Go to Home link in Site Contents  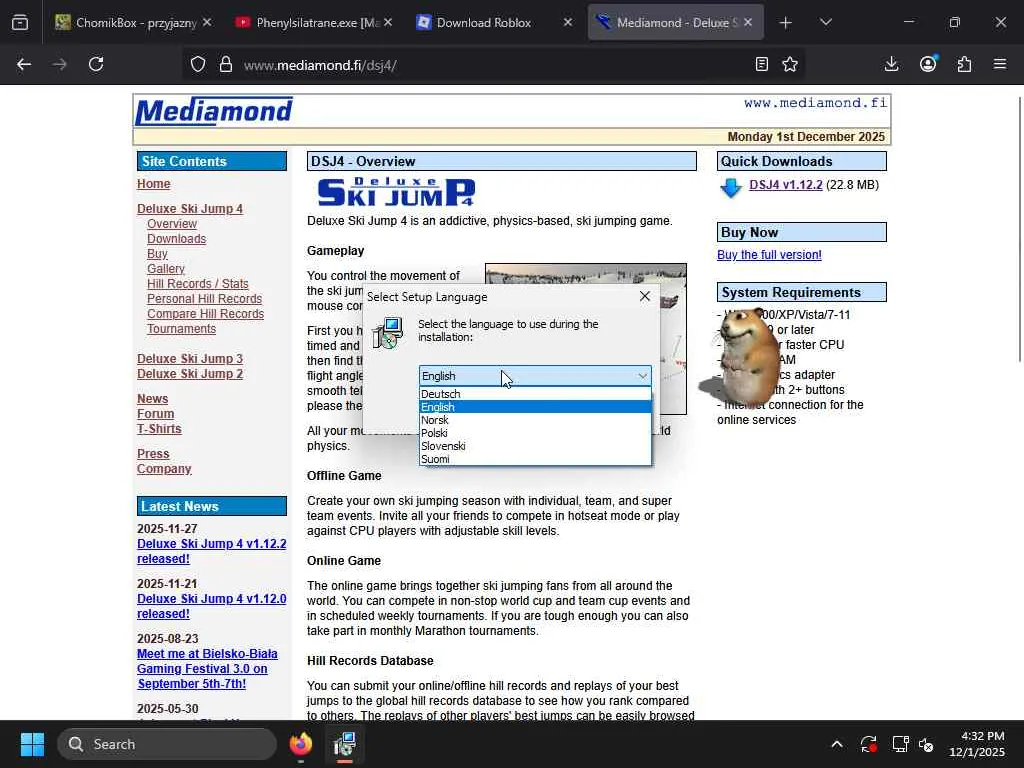pos(153,184)
